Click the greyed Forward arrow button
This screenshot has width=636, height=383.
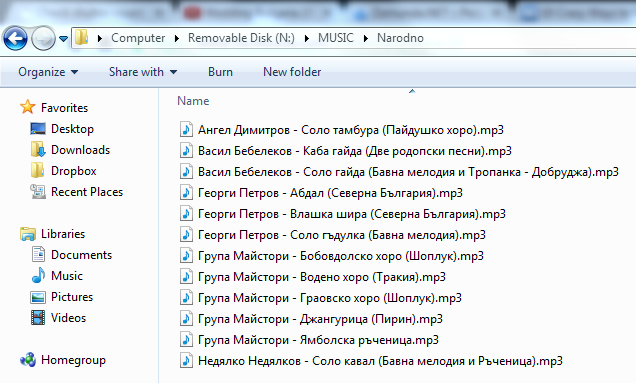[43, 39]
